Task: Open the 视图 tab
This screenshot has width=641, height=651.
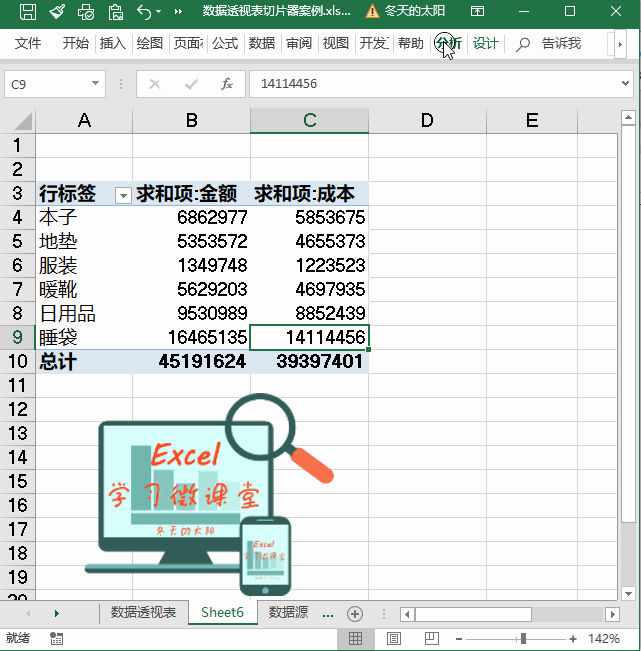Action: (x=335, y=43)
